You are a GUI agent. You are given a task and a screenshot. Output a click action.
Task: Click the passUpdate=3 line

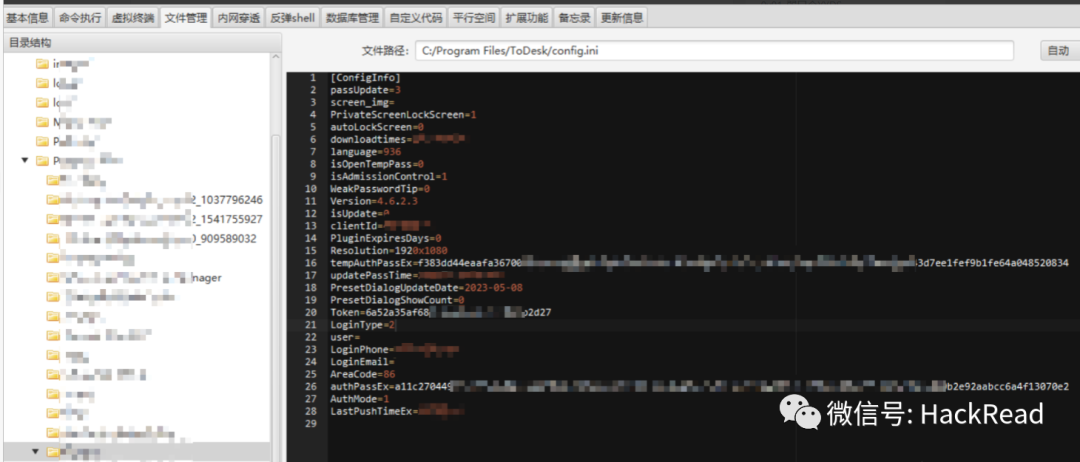[x=366, y=90]
